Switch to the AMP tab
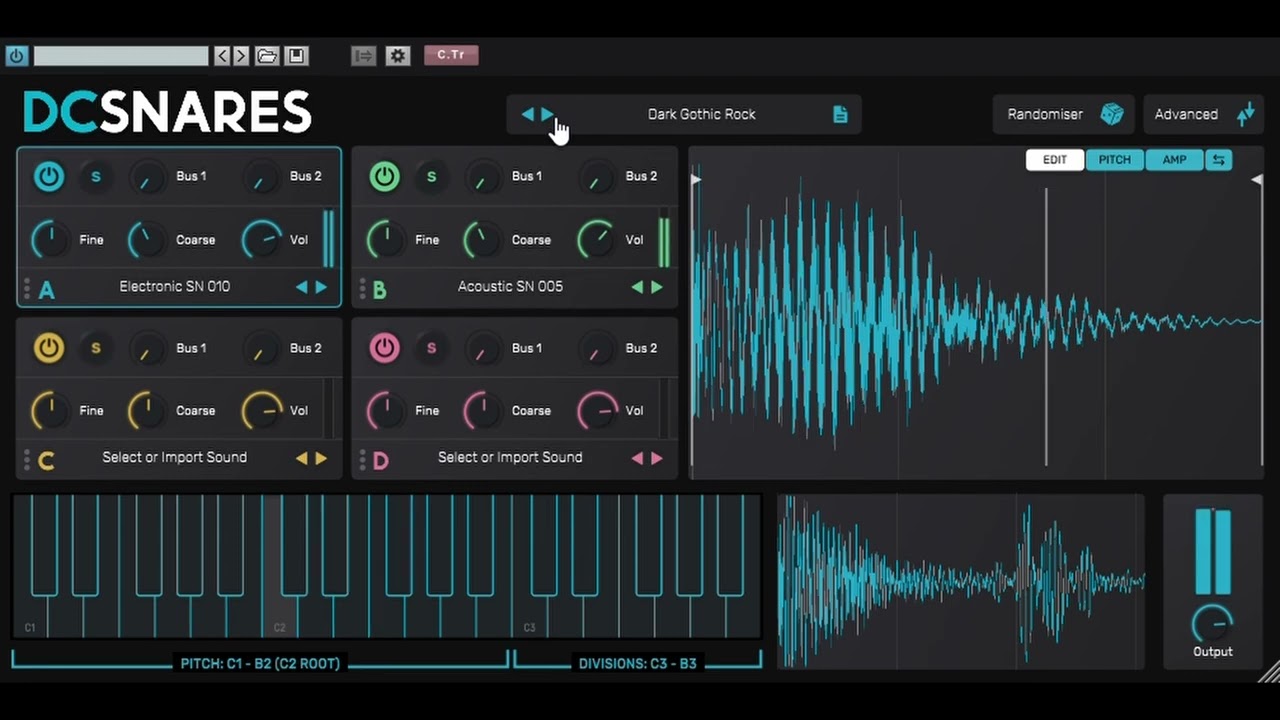This screenshot has width=1280, height=720. [x=1174, y=160]
